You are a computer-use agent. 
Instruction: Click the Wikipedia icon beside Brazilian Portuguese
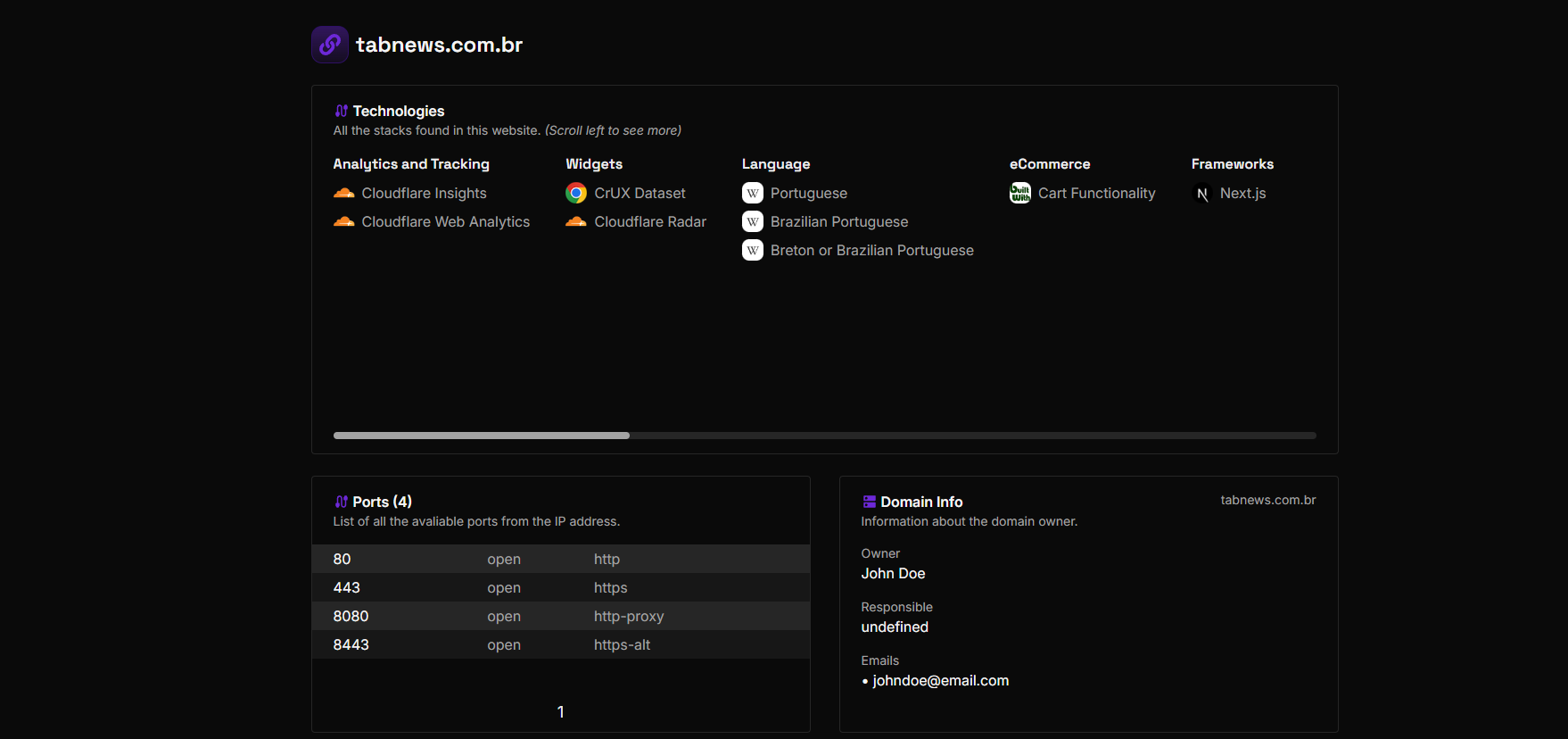coord(753,221)
